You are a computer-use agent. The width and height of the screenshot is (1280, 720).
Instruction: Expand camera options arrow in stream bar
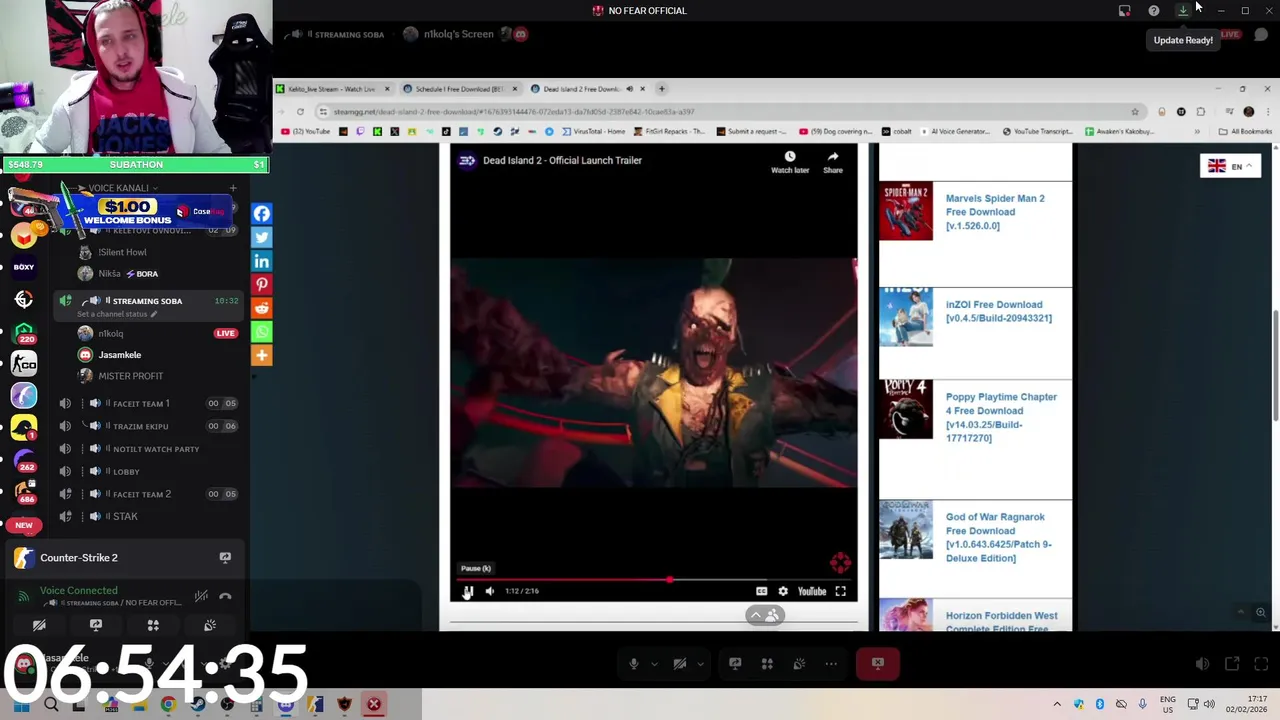pyautogui.click(x=700, y=664)
